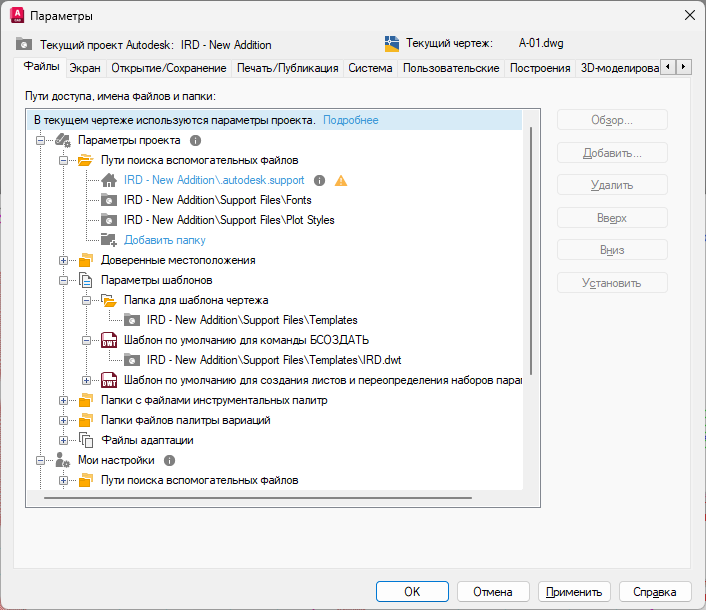Viewport: 706px width, 610px height.
Task: Select IRD - New Addition\Support Files\Plot Styles row
Action: [229, 220]
